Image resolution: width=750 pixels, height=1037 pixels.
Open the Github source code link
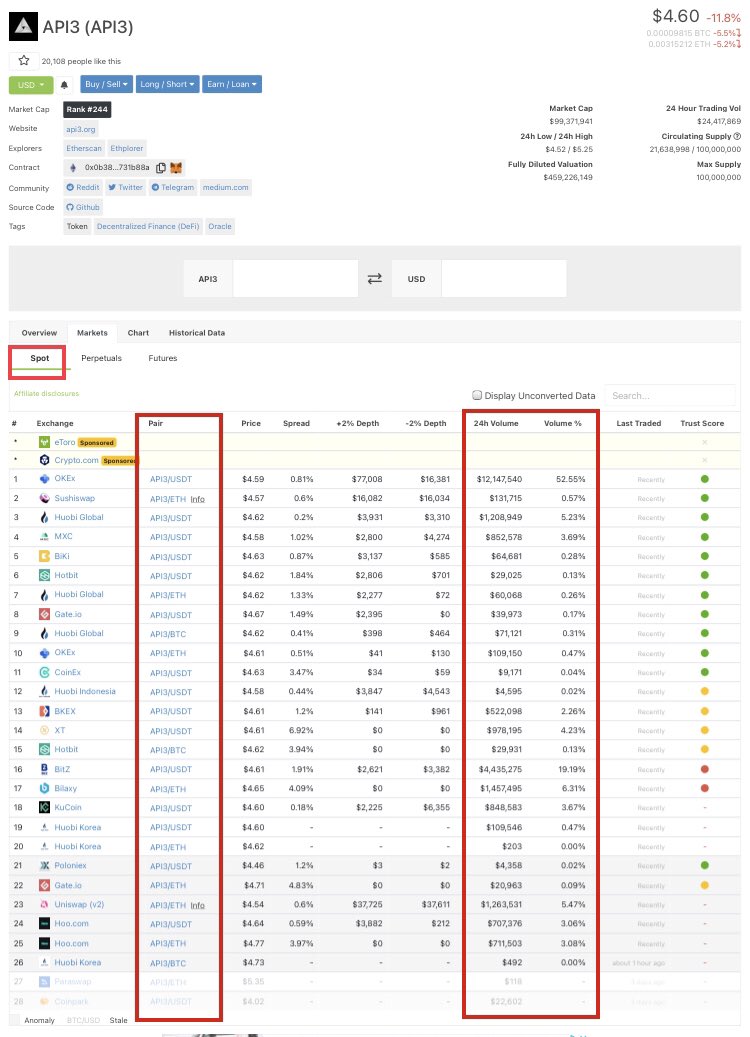pos(83,207)
